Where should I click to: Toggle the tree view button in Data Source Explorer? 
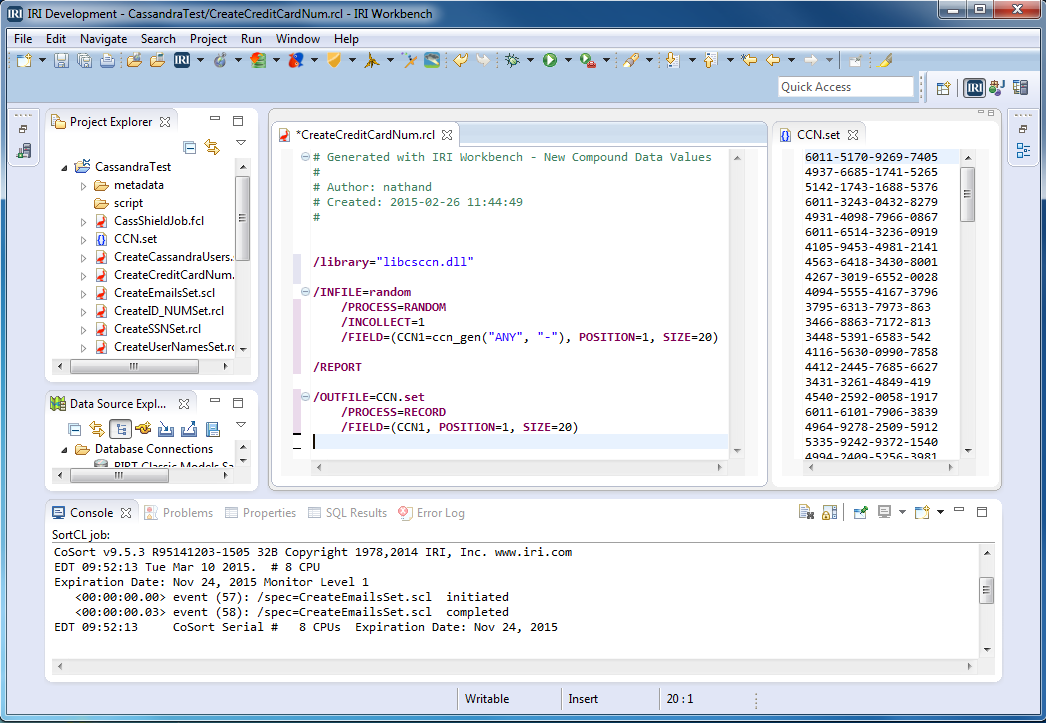pos(120,429)
